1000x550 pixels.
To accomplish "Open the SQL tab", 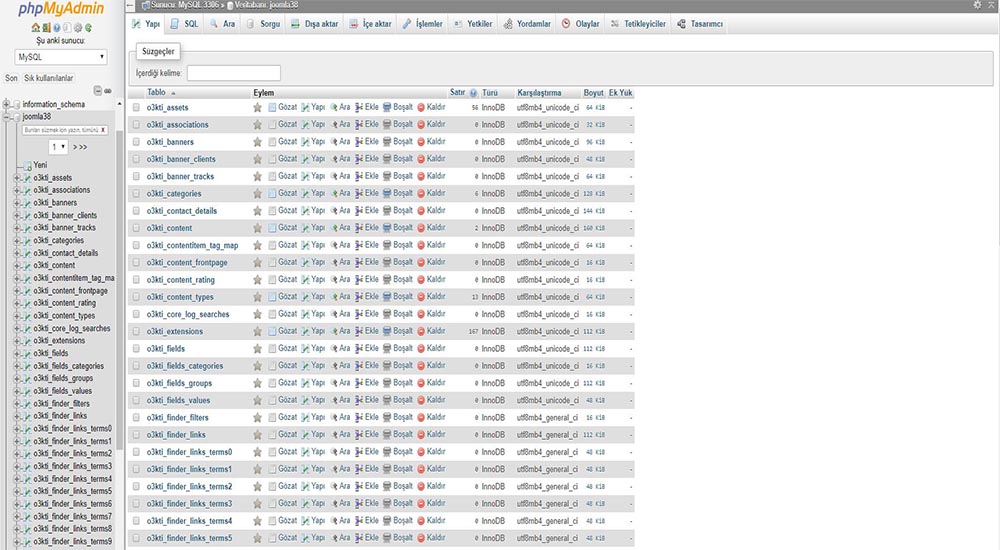I will coord(184,23).
